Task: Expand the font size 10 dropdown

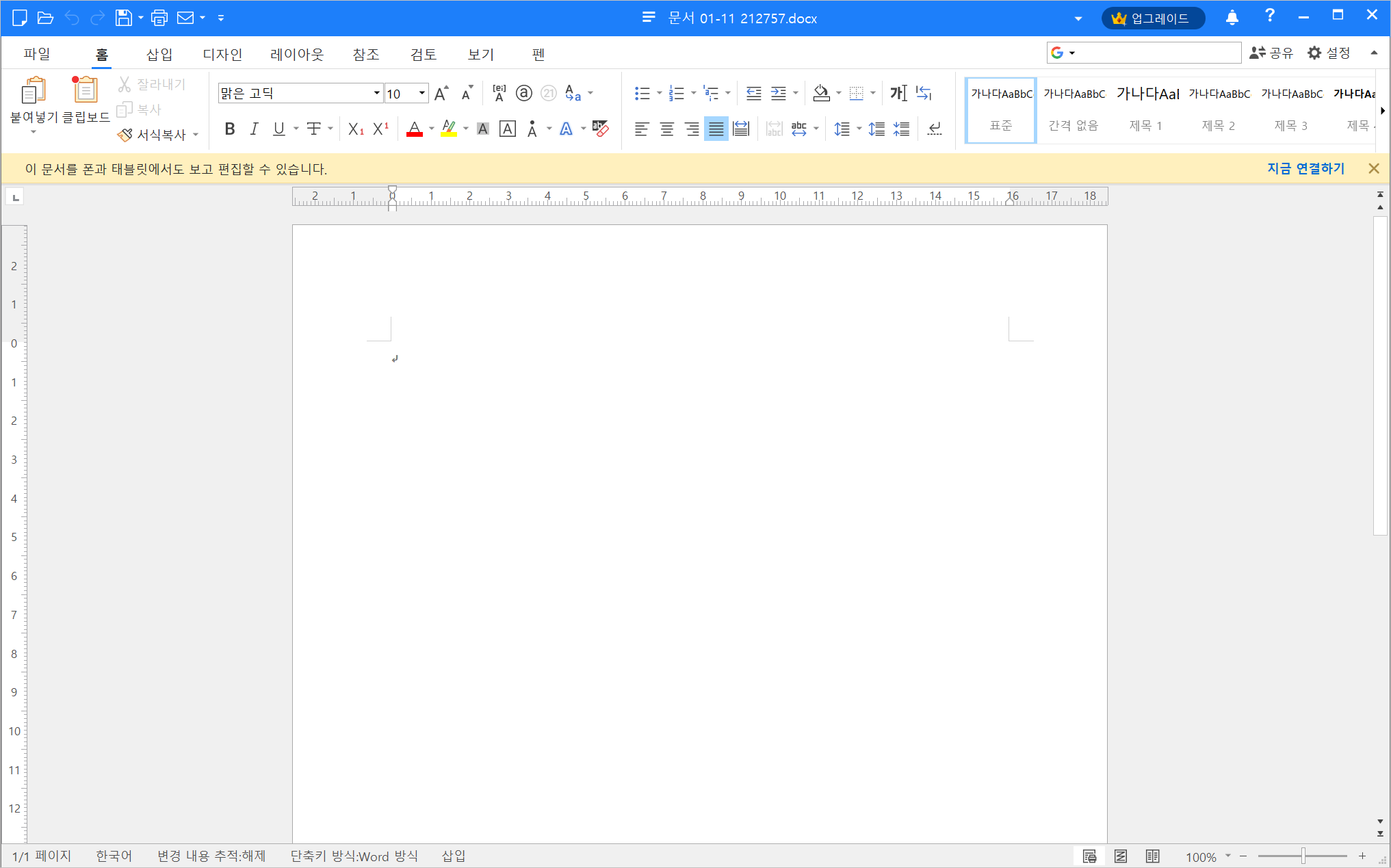Action: point(422,93)
